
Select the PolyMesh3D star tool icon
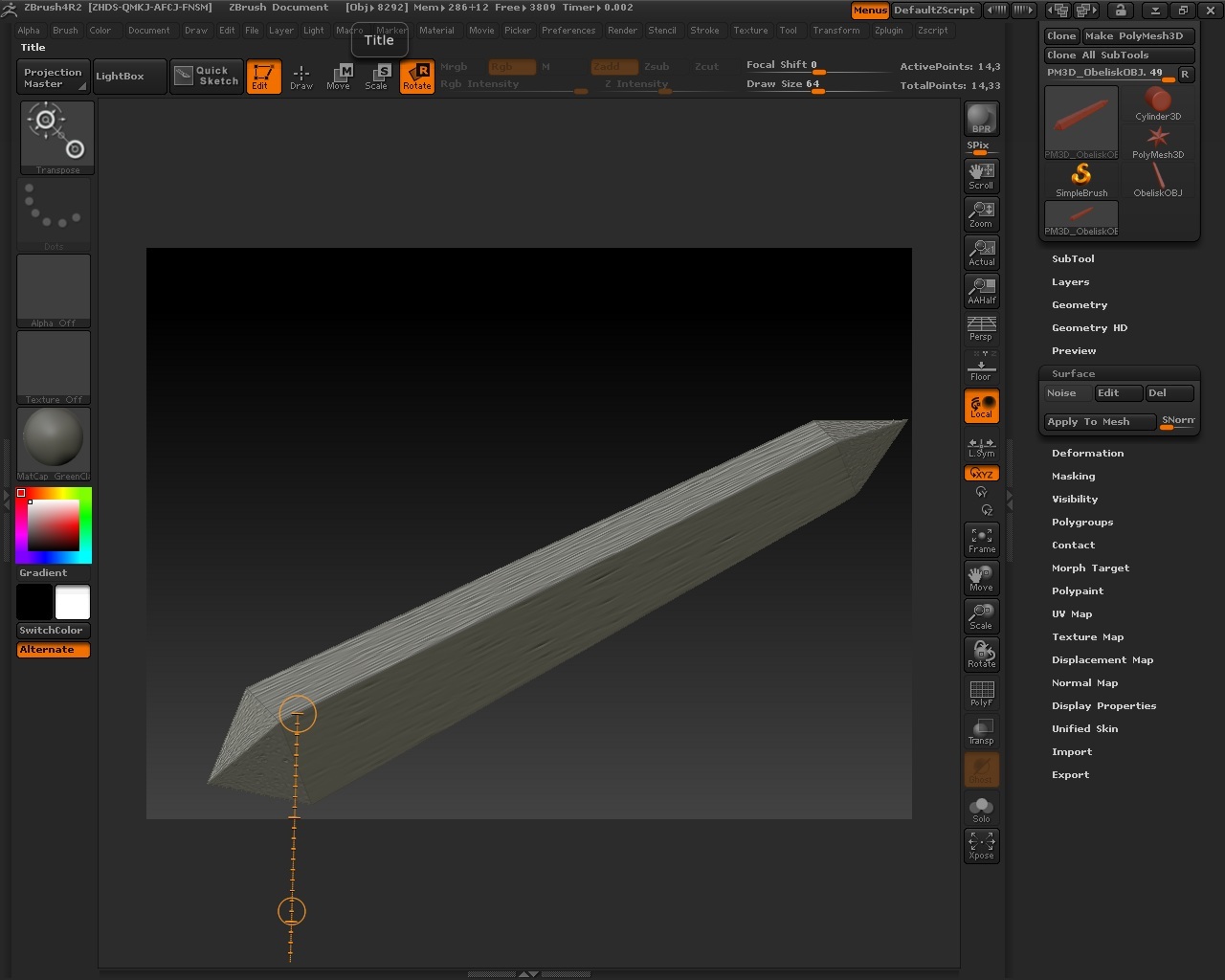pos(1158,142)
